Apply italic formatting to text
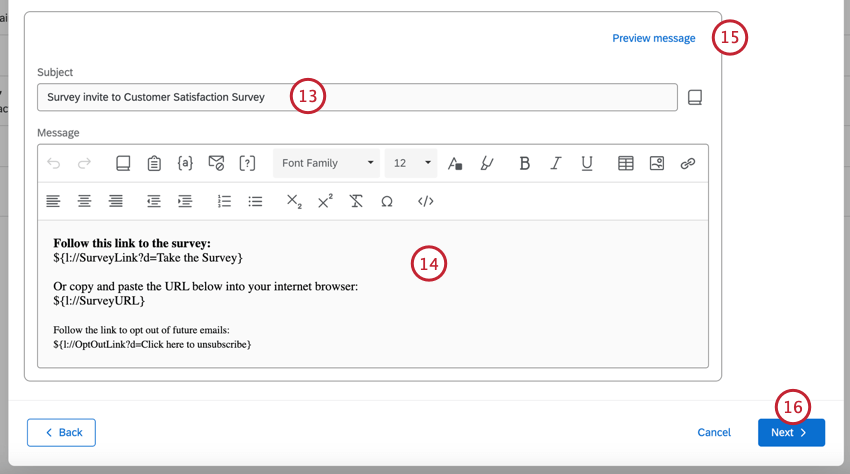Image resolution: width=850 pixels, height=474 pixels. 555,163
